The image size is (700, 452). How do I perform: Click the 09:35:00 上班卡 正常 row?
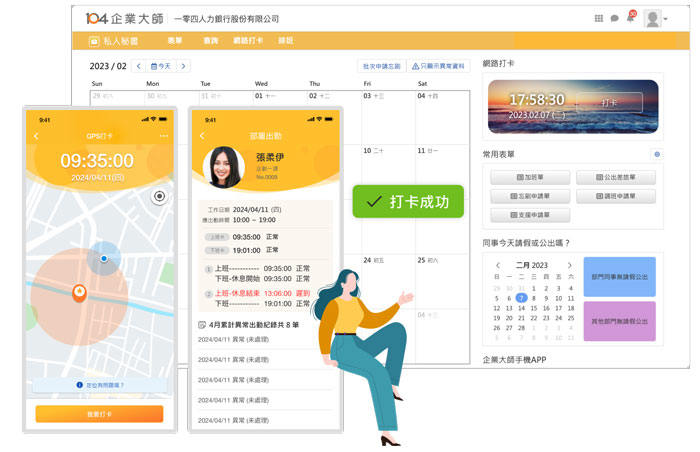242,237
